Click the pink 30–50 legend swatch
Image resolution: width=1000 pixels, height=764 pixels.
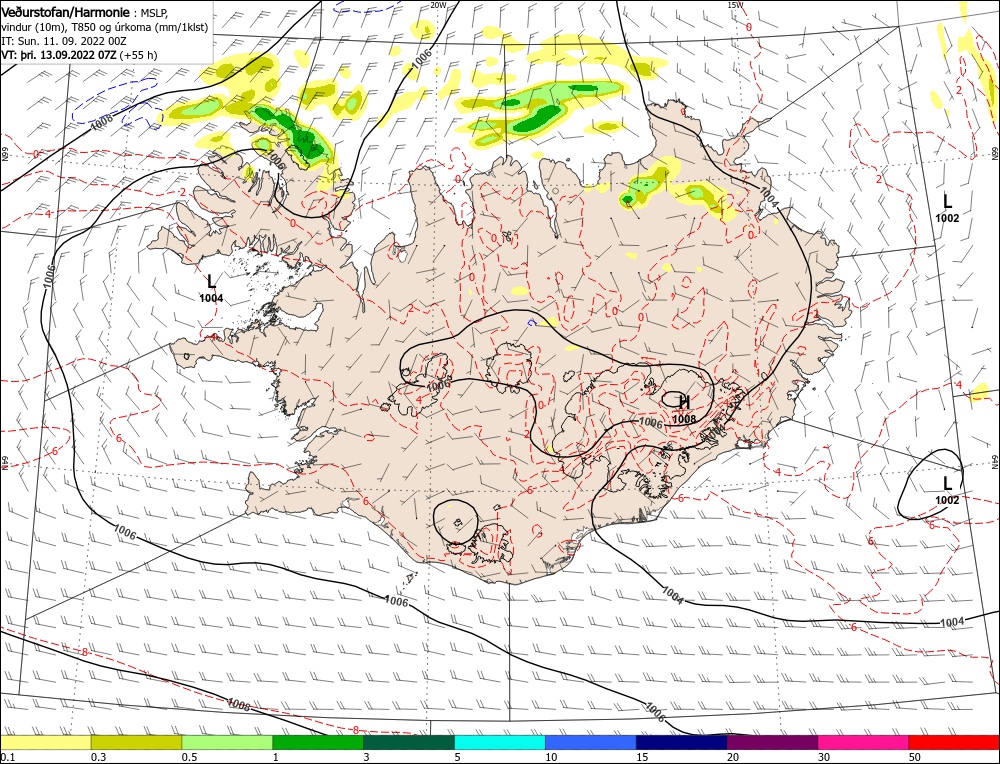coord(864,742)
